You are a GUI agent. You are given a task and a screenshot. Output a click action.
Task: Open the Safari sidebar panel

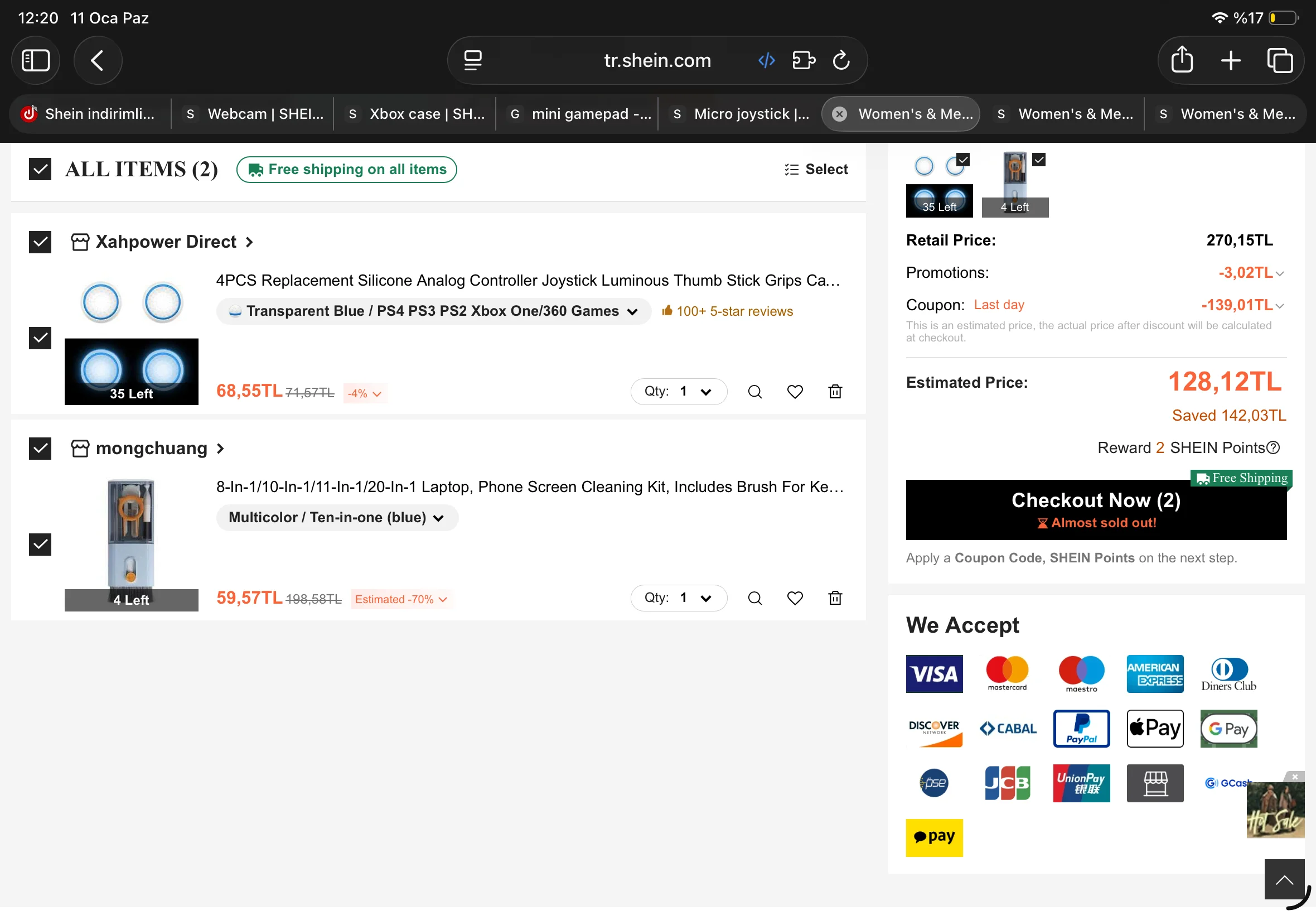[x=36, y=60]
